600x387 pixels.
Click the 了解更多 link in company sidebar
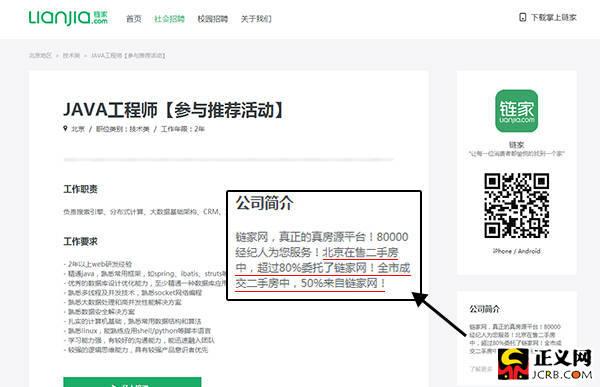pyautogui.click(x=481, y=369)
